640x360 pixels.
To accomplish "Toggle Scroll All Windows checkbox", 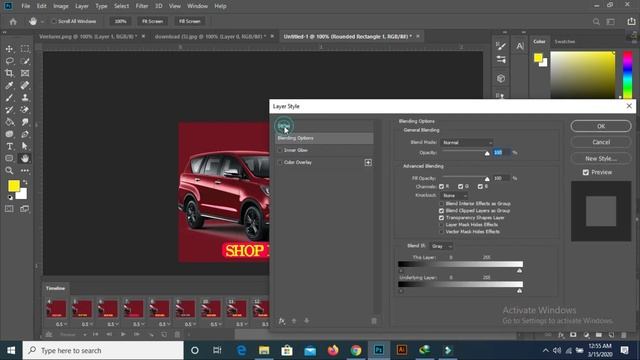I will pyautogui.click(x=54, y=21).
